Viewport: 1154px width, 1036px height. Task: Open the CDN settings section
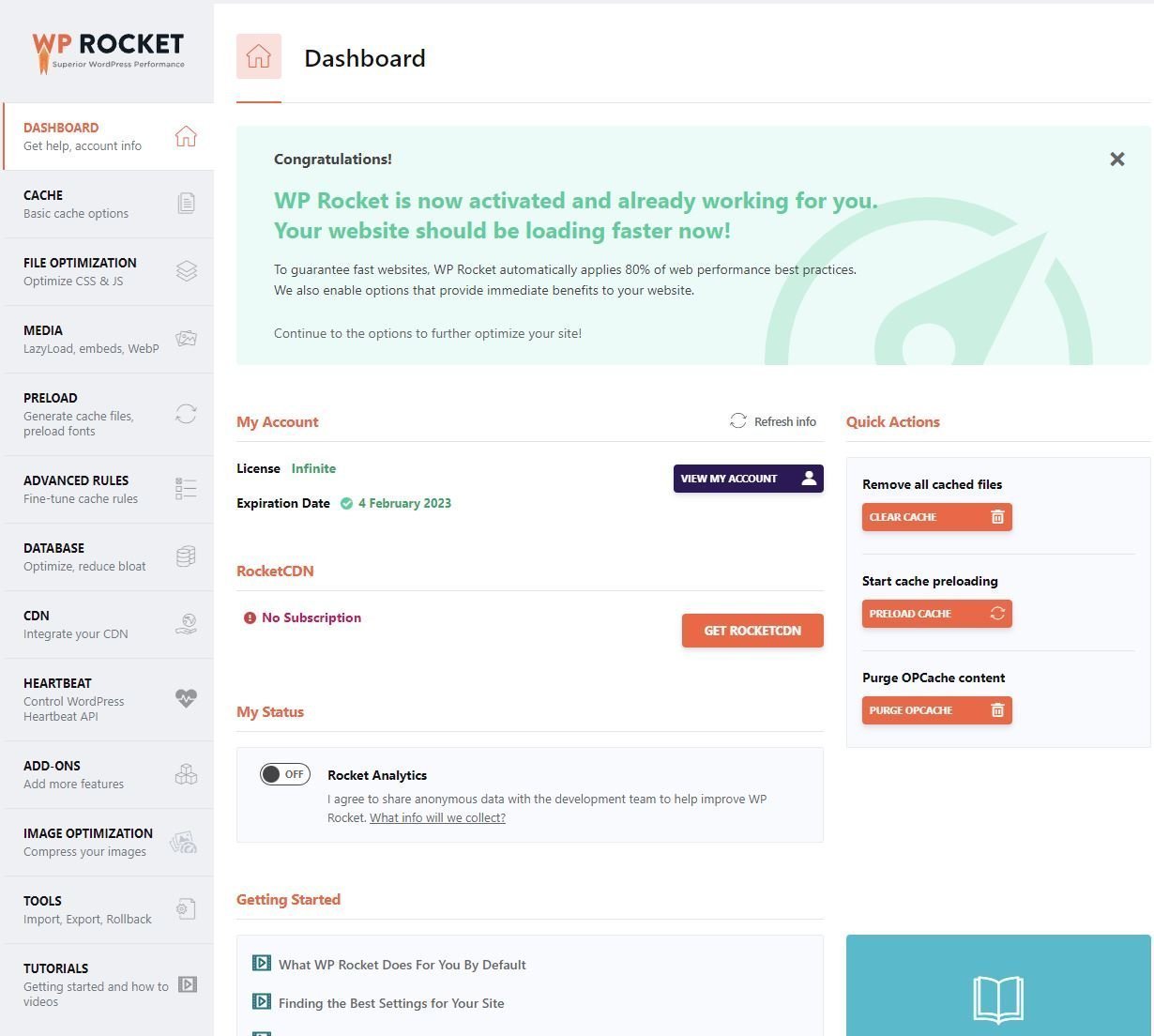[x=109, y=624]
